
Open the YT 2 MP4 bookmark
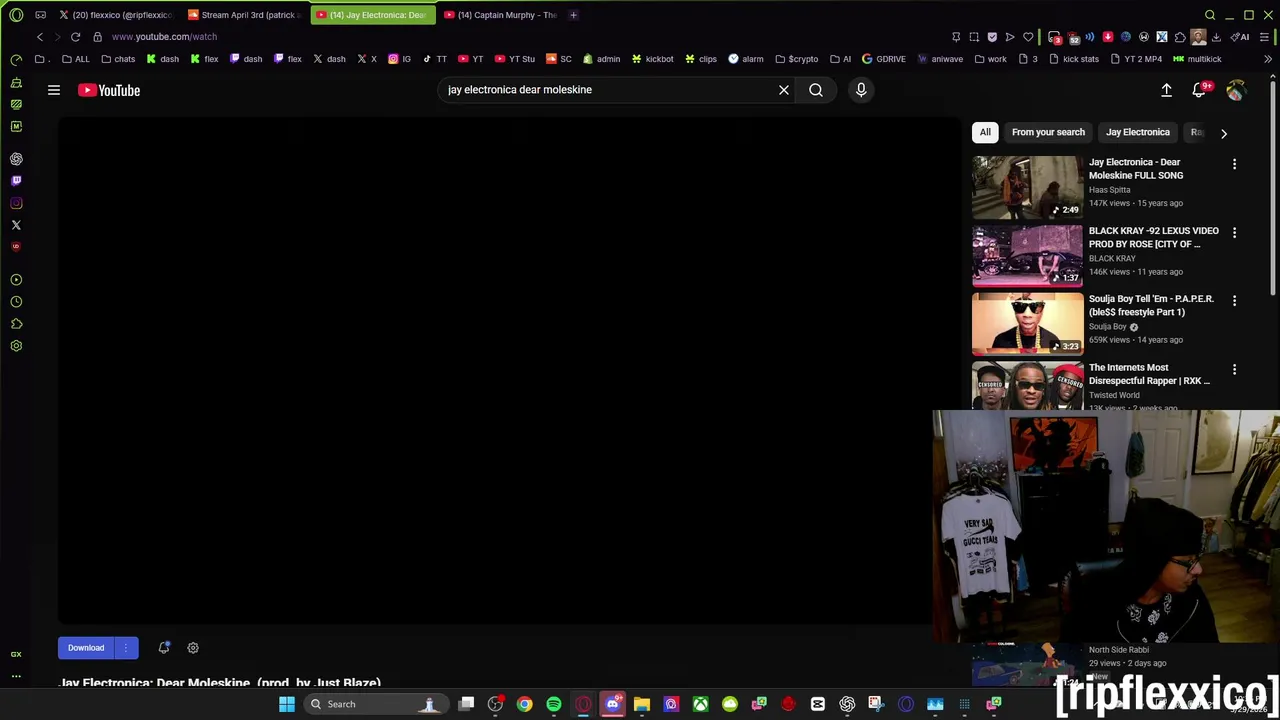click(1135, 59)
